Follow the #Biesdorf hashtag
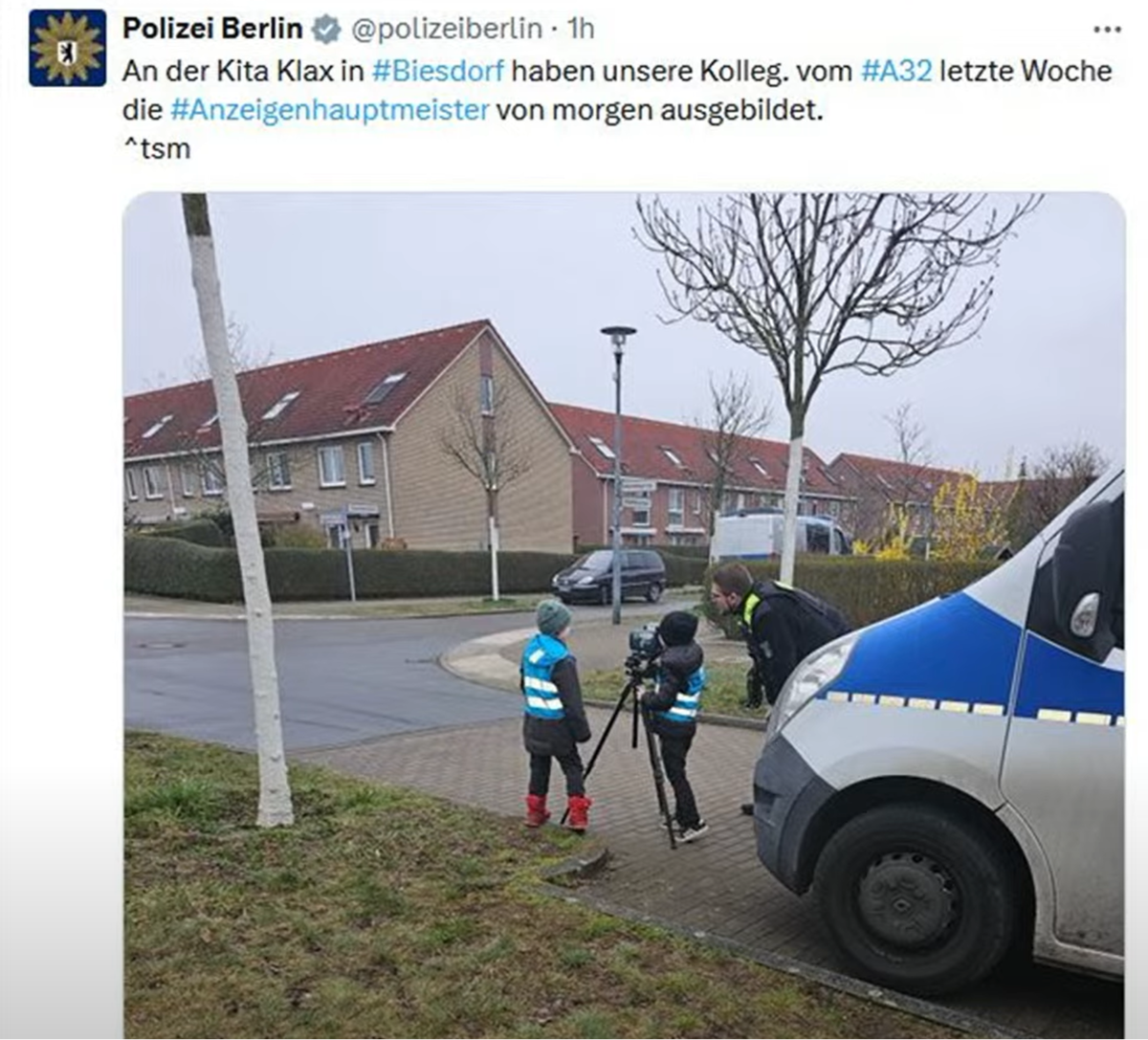The height and width of the screenshot is (1040, 1148). tap(437, 71)
